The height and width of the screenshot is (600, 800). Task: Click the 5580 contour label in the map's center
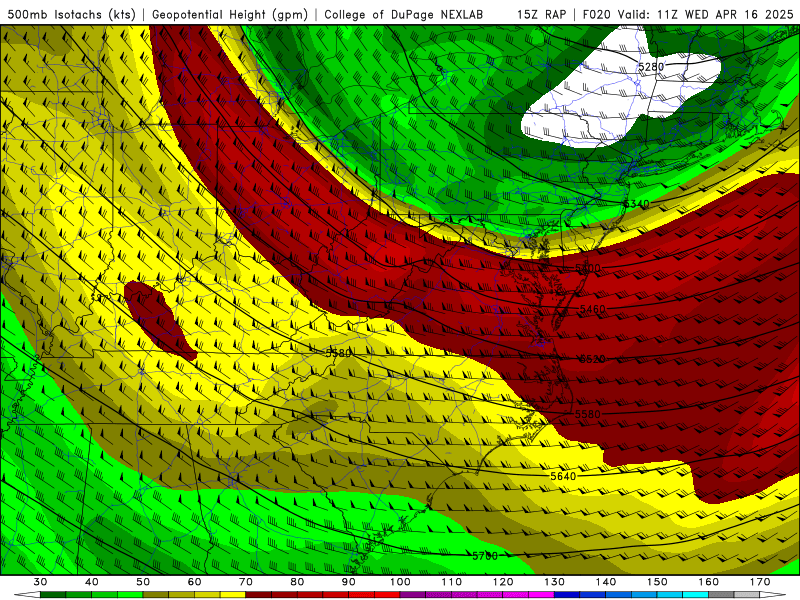click(x=339, y=353)
